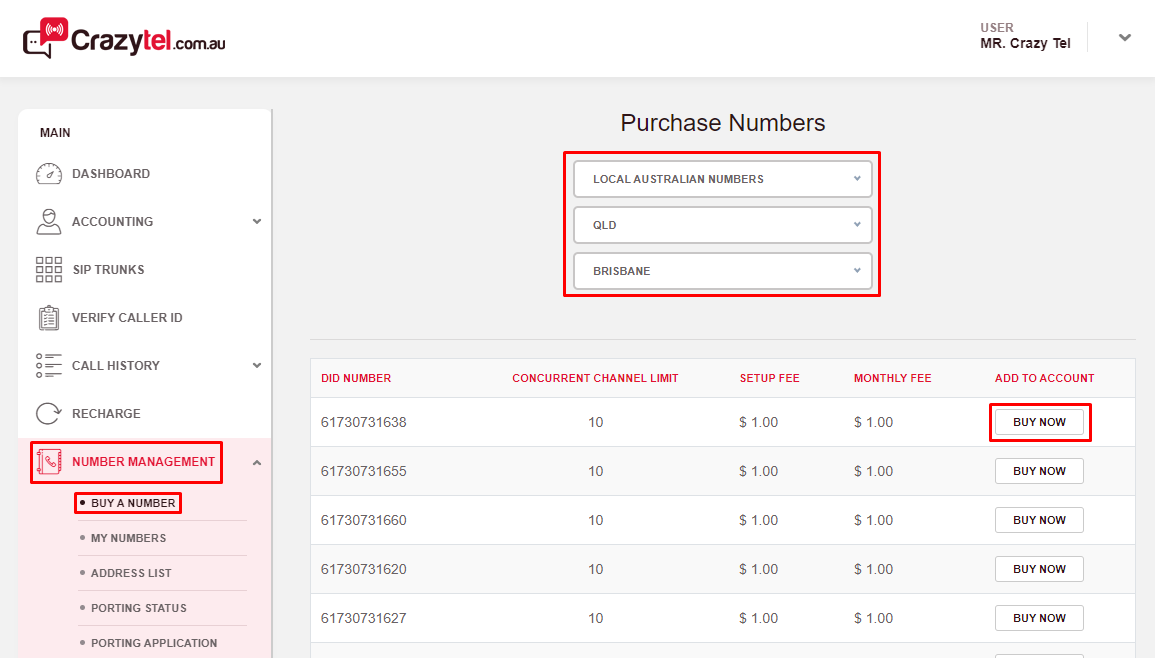1155x658 pixels.
Task: Open the Local Australian Numbers dropdown
Action: pyautogui.click(x=722, y=179)
